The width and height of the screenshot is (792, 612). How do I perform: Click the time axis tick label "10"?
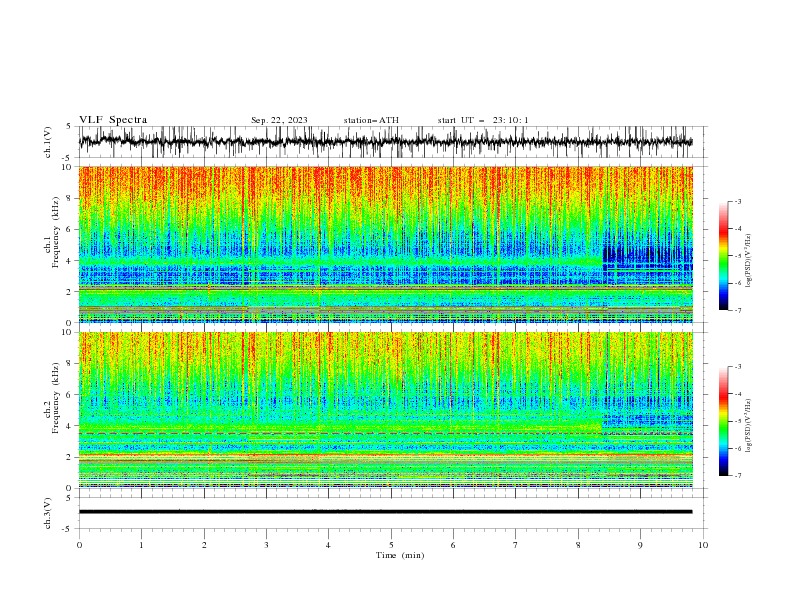[703, 545]
